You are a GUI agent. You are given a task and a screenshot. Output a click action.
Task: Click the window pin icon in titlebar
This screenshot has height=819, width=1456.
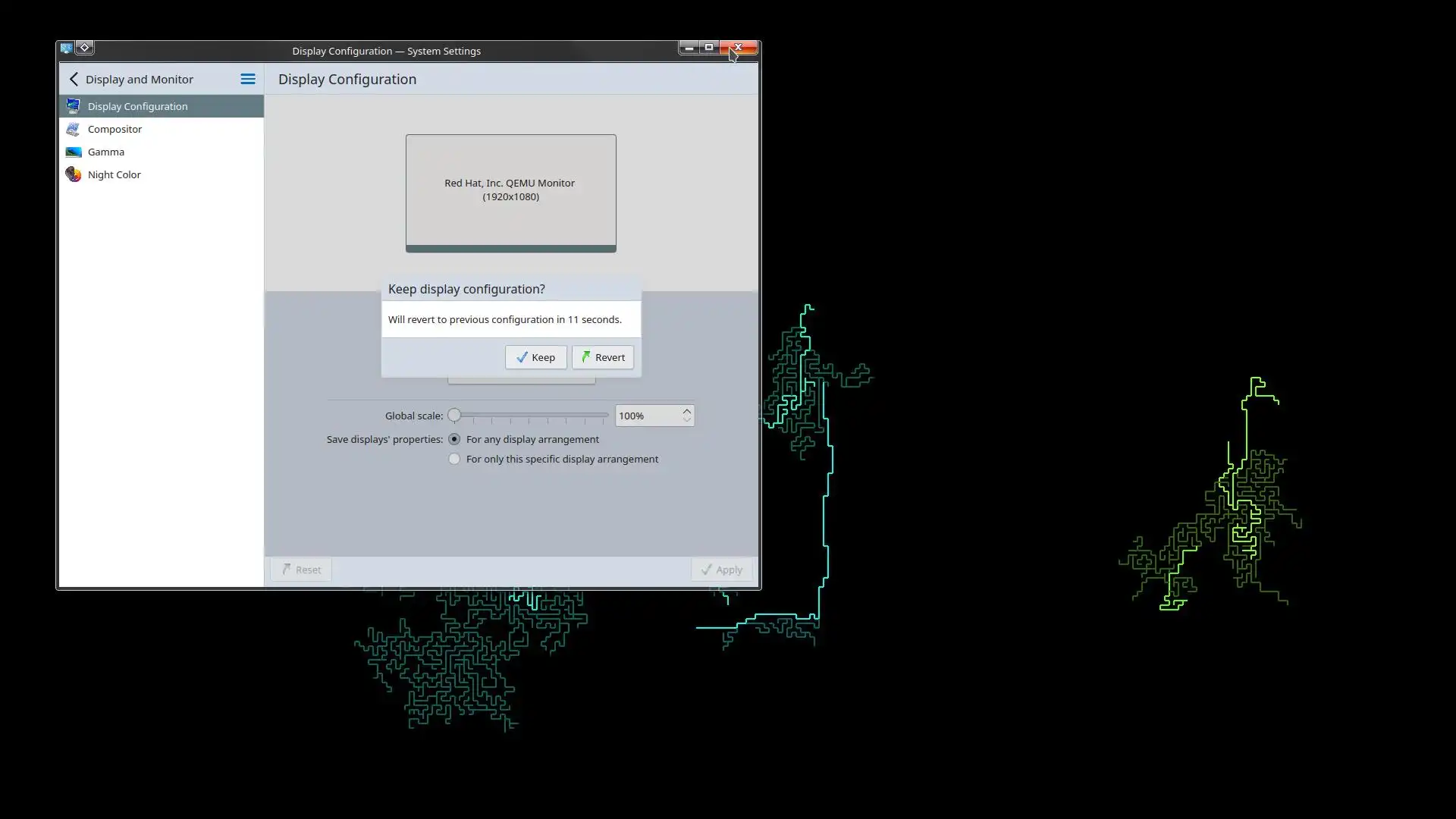[85, 48]
